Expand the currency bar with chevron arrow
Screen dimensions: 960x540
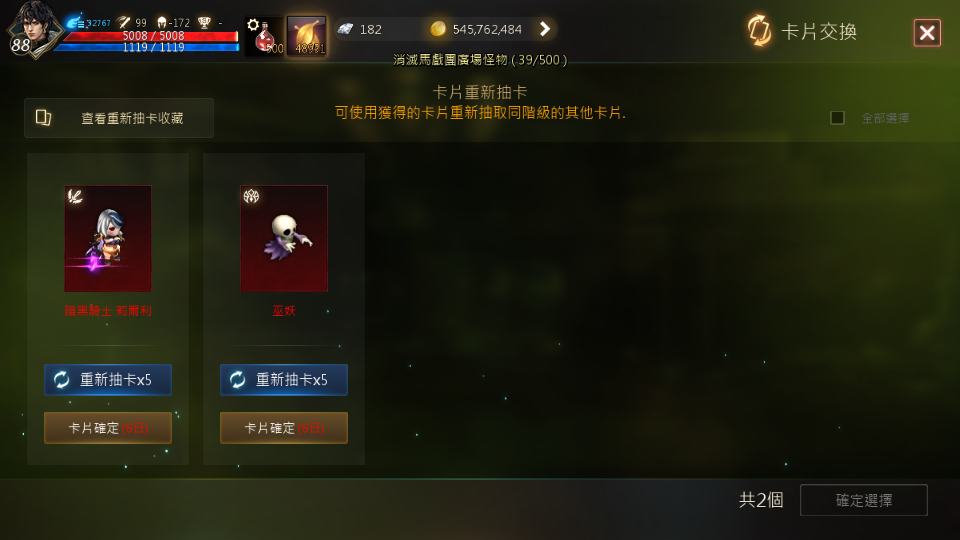coord(545,29)
